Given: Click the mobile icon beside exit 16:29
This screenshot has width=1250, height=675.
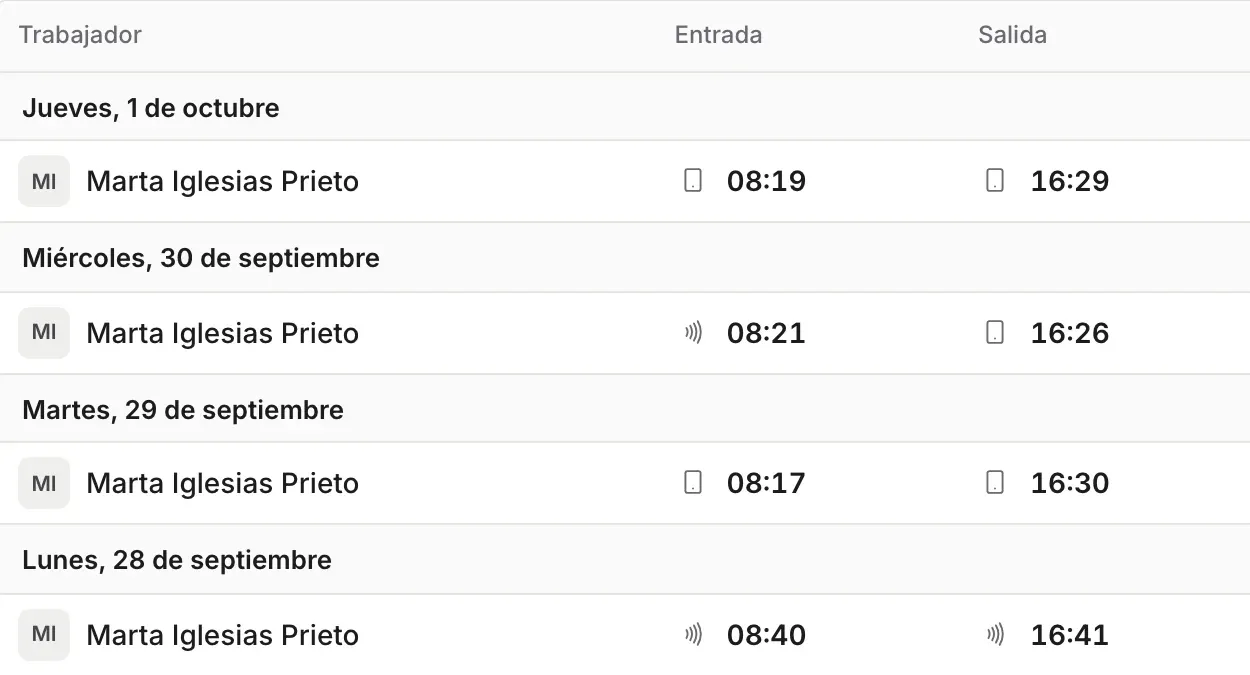Looking at the screenshot, I should pos(995,181).
